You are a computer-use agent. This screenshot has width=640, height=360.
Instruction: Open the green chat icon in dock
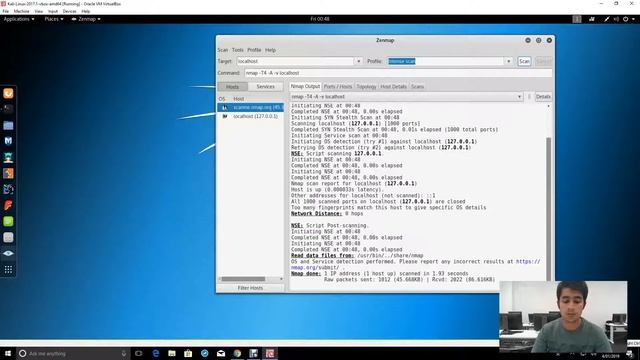click(x=8, y=221)
